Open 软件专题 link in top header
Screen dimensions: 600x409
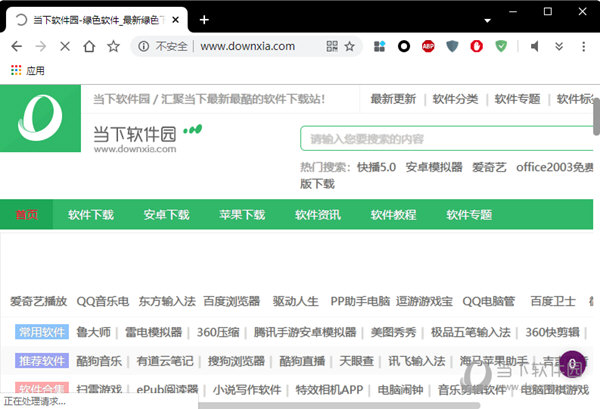517,99
